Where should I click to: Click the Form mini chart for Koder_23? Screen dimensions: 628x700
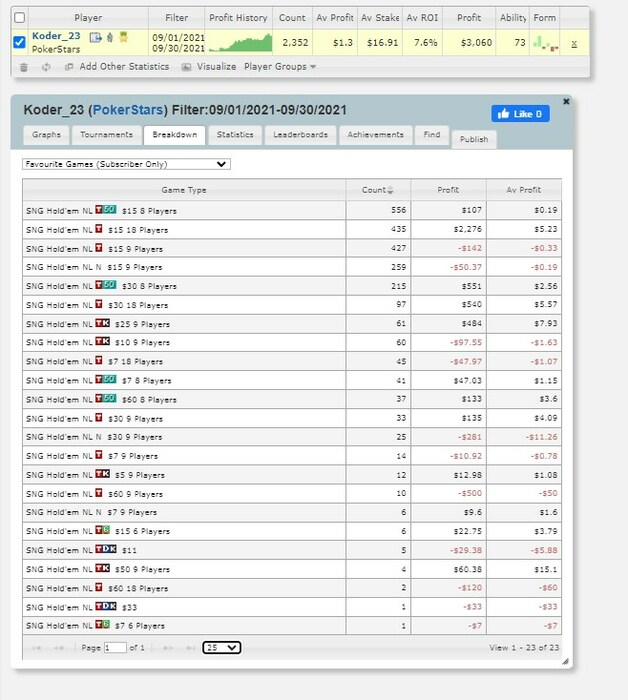(545, 43)
